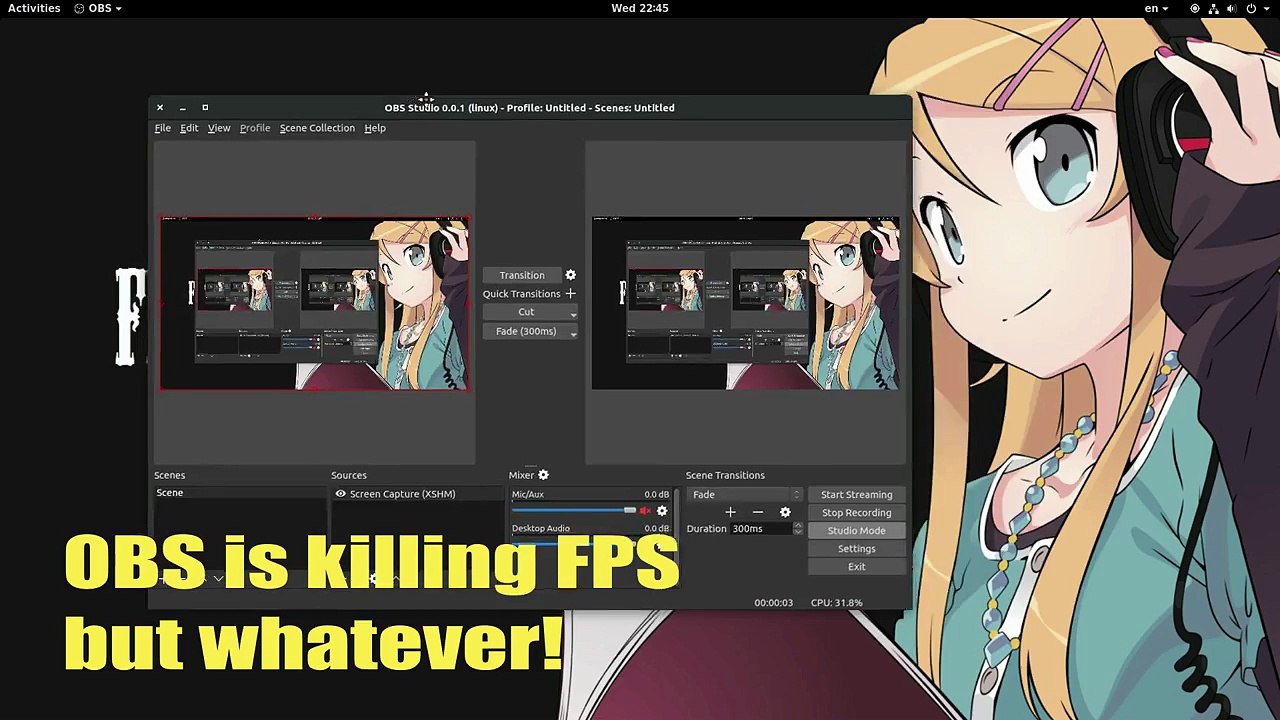Image resolution: width=1280 pixels, height=720 pixels.
Task: Open scene transition properties gear
Action: click(785, 512)
